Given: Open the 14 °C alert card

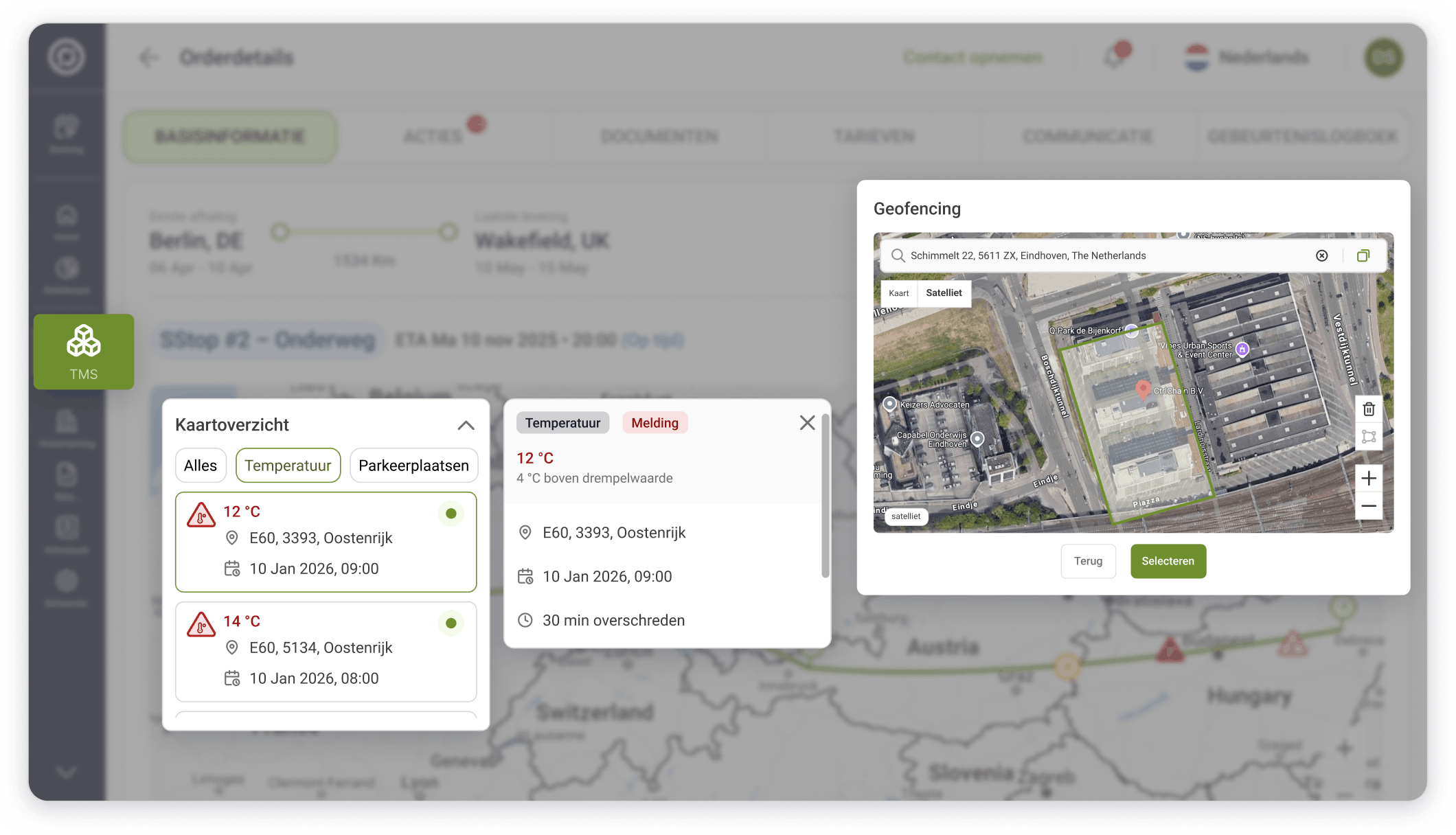Looking at the screenshot, I should click(x=326, y=651).
